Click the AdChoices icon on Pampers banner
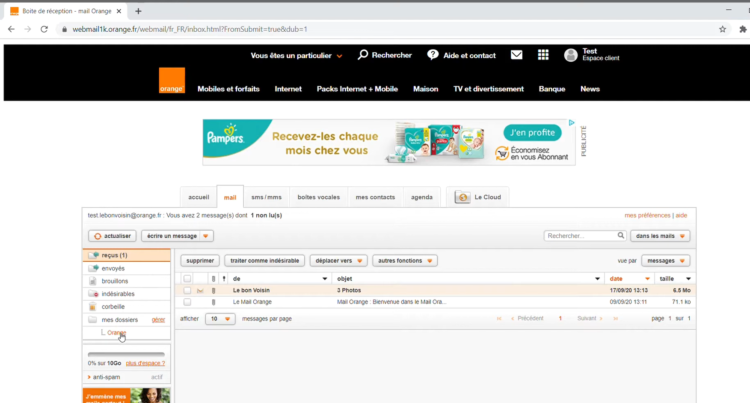 coord(571,123)
